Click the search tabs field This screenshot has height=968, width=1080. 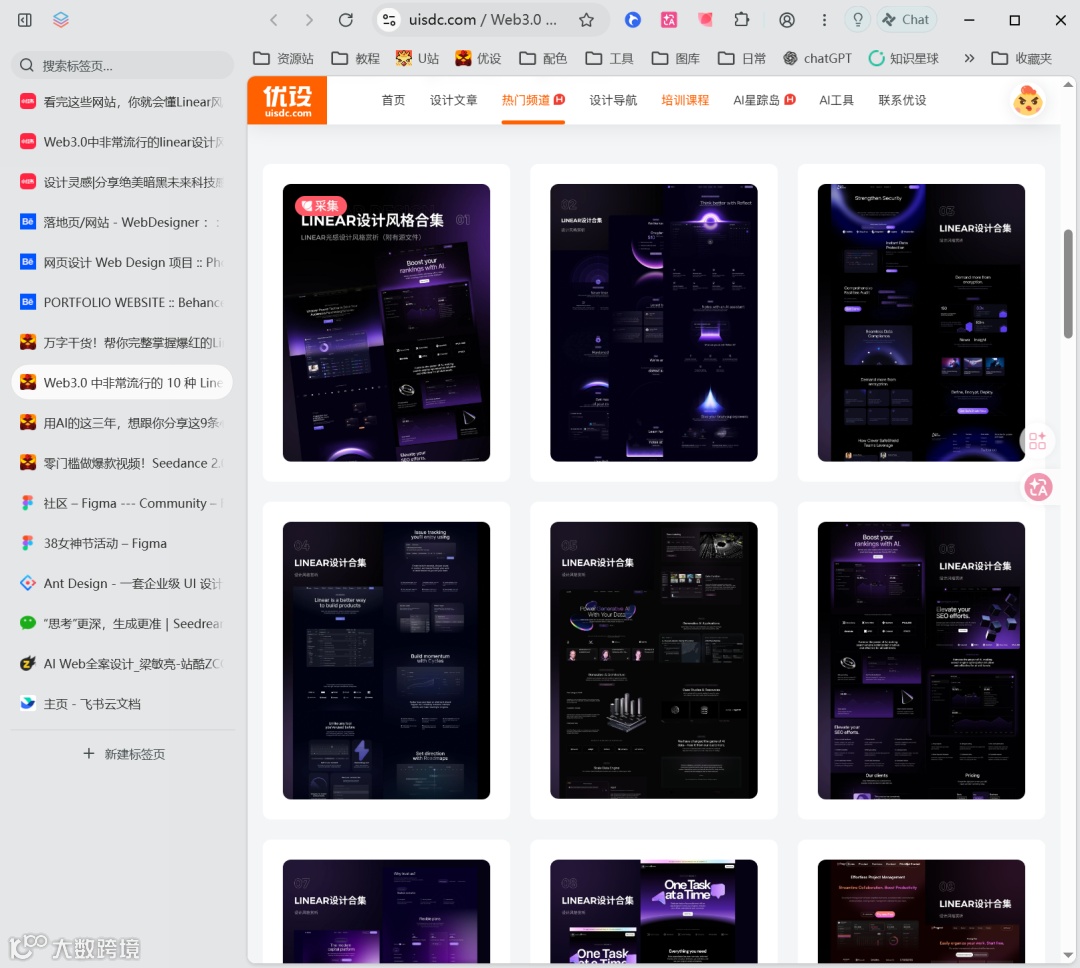[123, 65]
